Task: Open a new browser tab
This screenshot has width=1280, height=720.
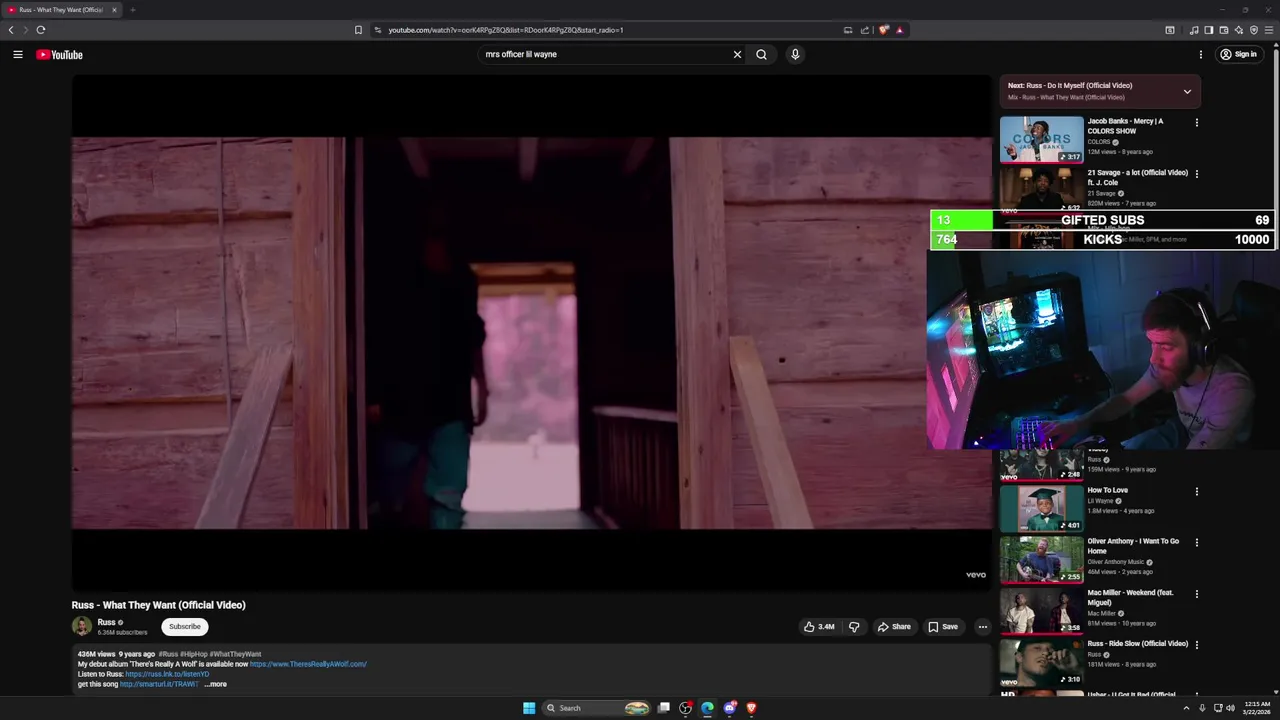Action: (x=132, y=10)
